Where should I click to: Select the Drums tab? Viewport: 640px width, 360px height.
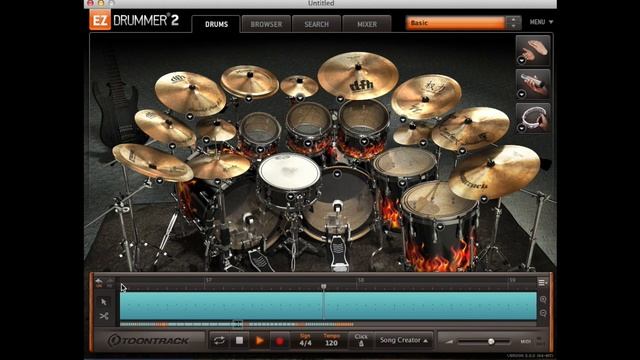coord(216,24)
